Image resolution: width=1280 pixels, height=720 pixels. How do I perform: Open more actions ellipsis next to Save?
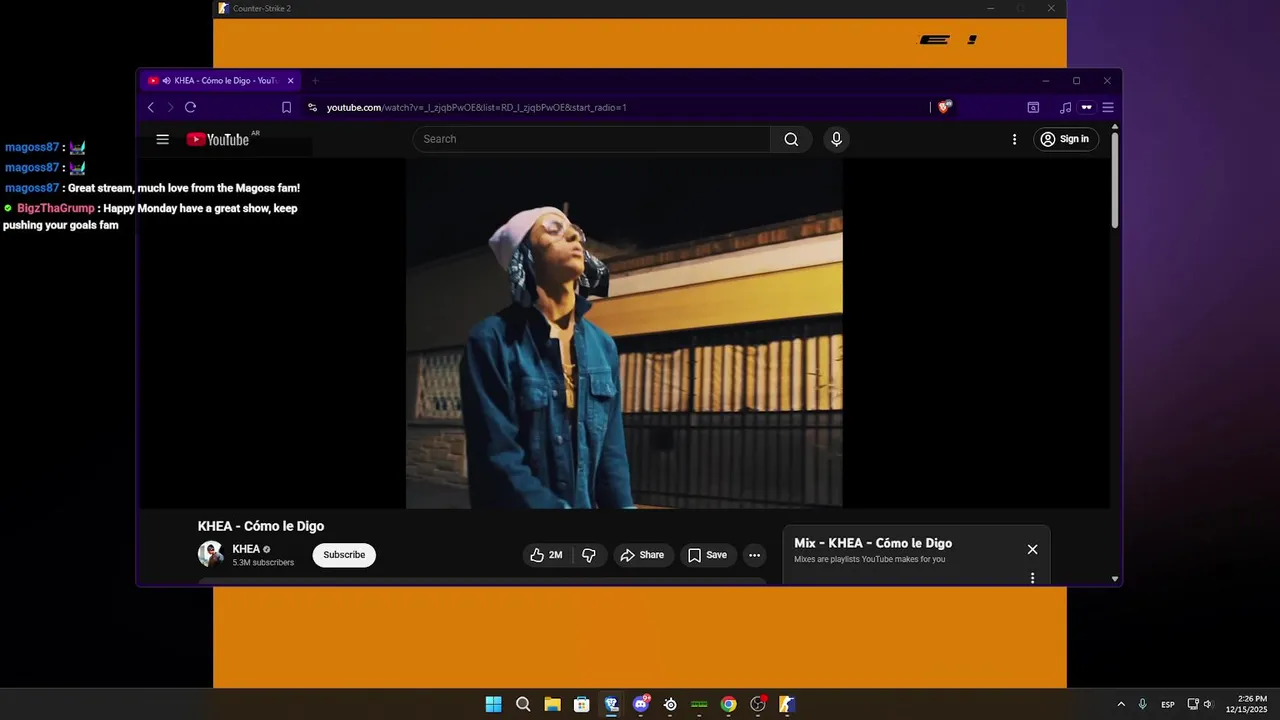click(x=755, y=555)
